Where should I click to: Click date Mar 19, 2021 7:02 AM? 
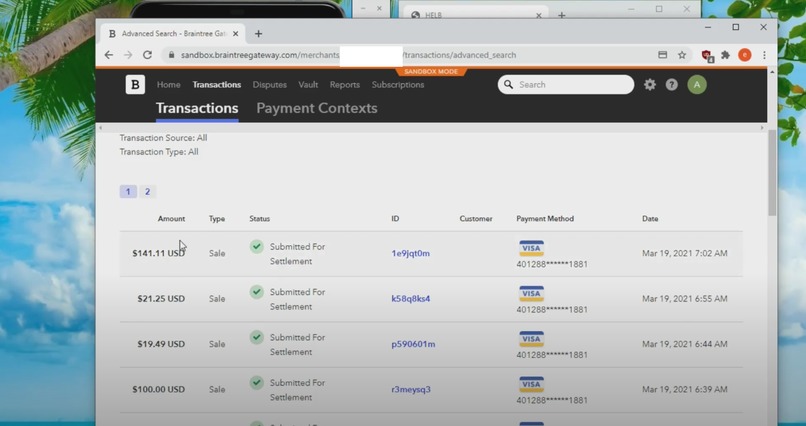point(685,253)
